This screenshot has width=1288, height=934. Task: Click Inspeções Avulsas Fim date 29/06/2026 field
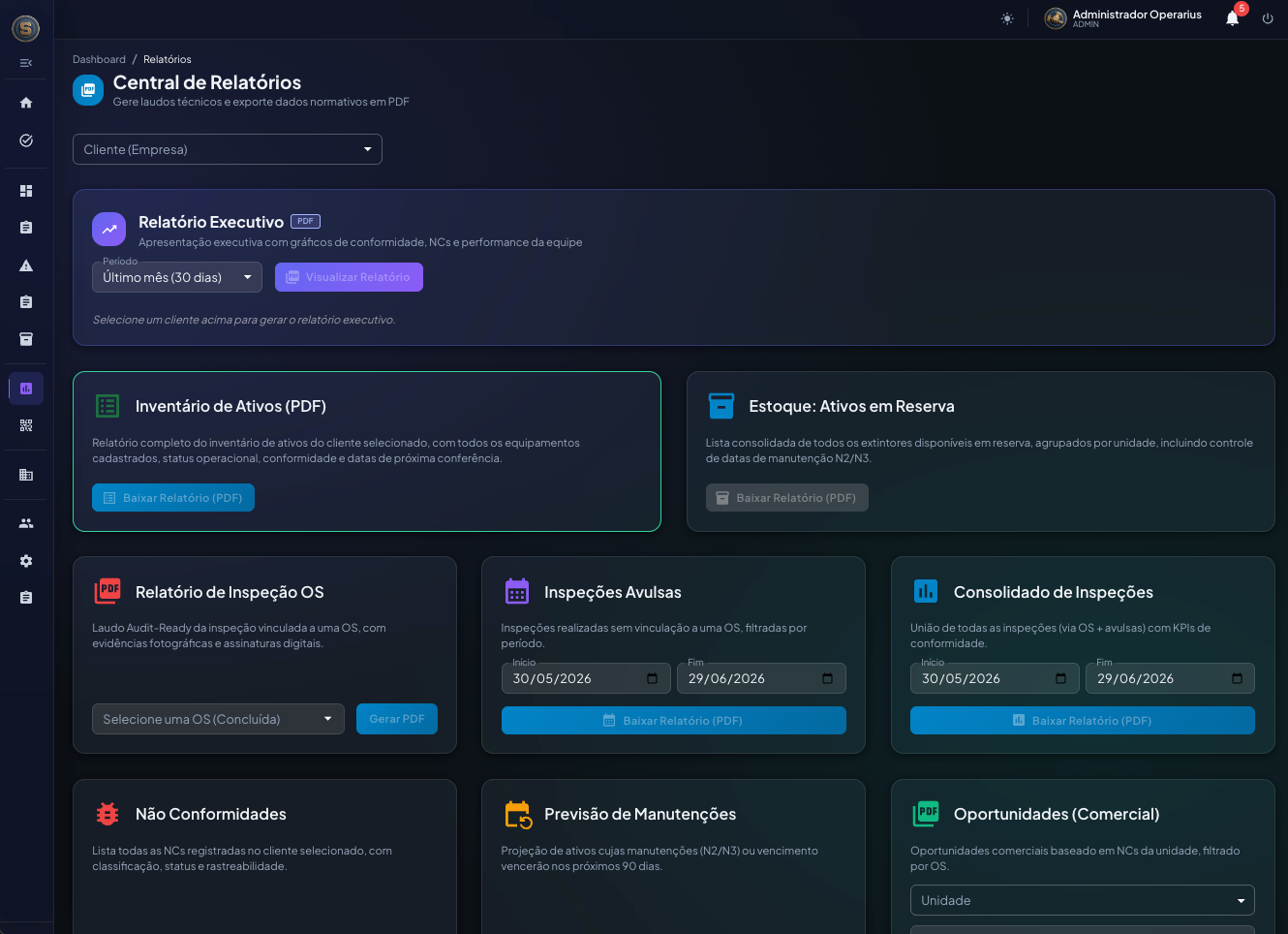761,678
